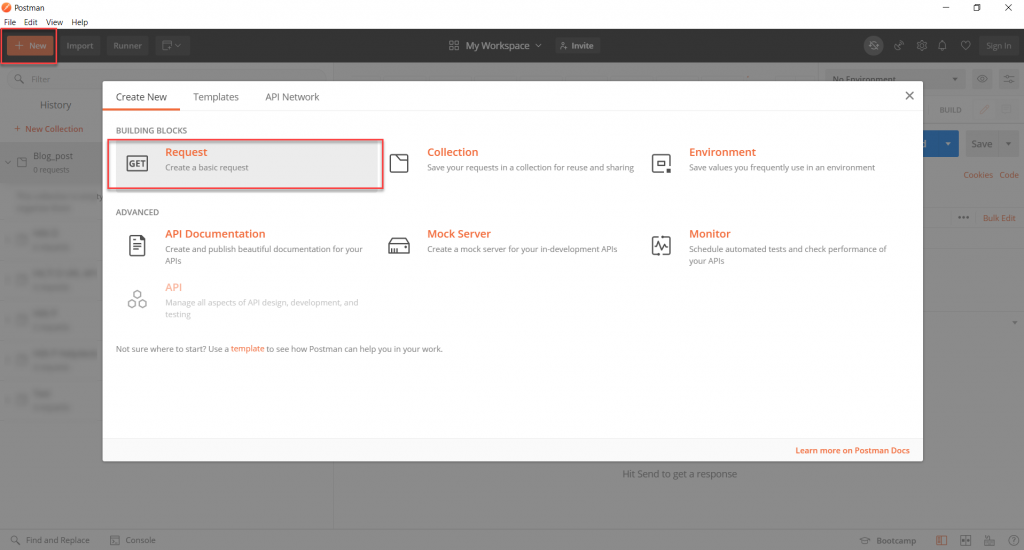Viewport: 1024px width, 550px height.
Task: Click the help question mark icon
Action: tap(1013, 541)
